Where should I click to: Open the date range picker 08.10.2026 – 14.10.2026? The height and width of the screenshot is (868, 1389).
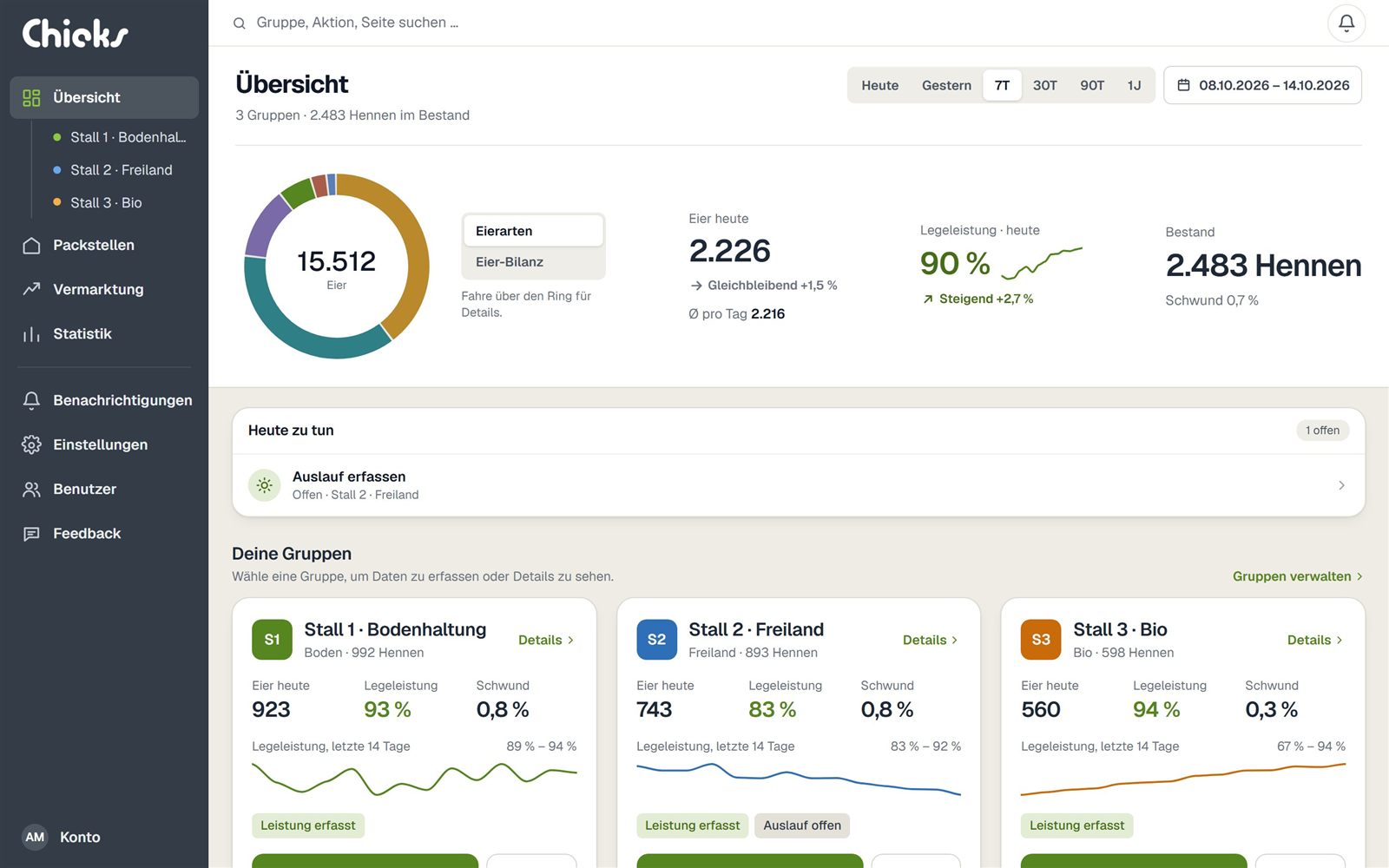[1262, 85]
